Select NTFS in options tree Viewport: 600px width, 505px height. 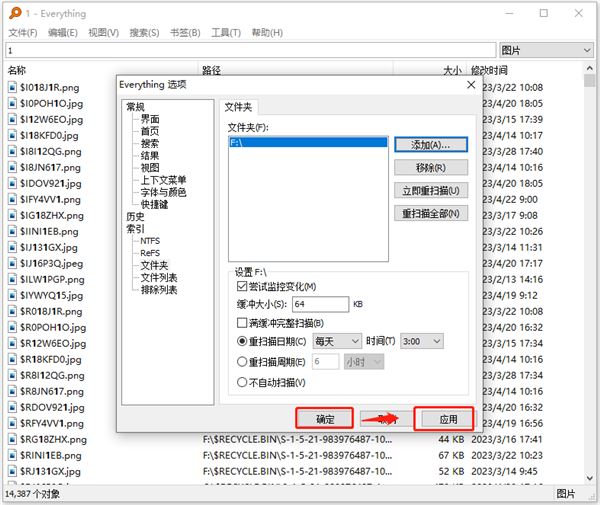150,241
